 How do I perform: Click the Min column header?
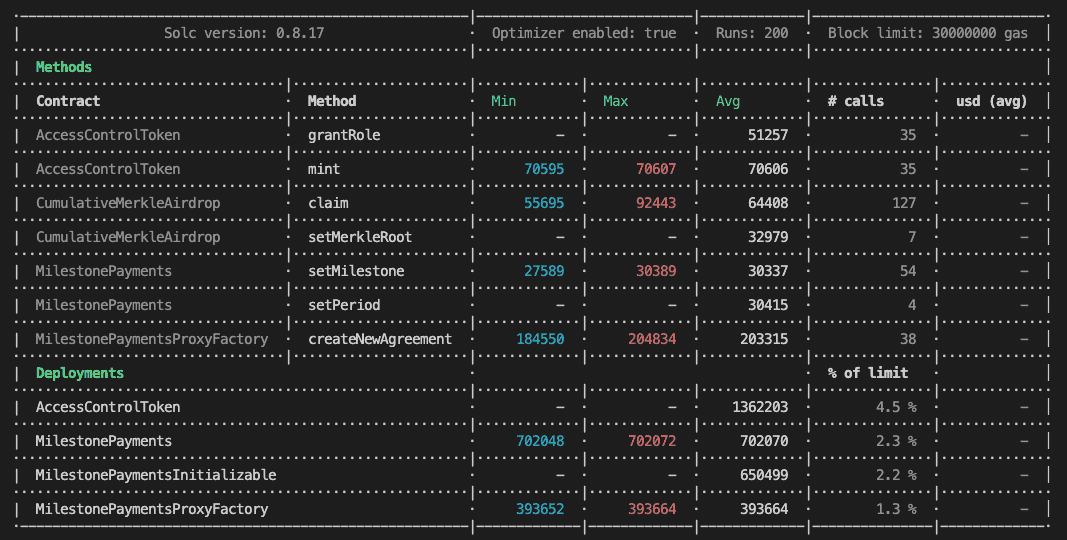pos(503,101)
